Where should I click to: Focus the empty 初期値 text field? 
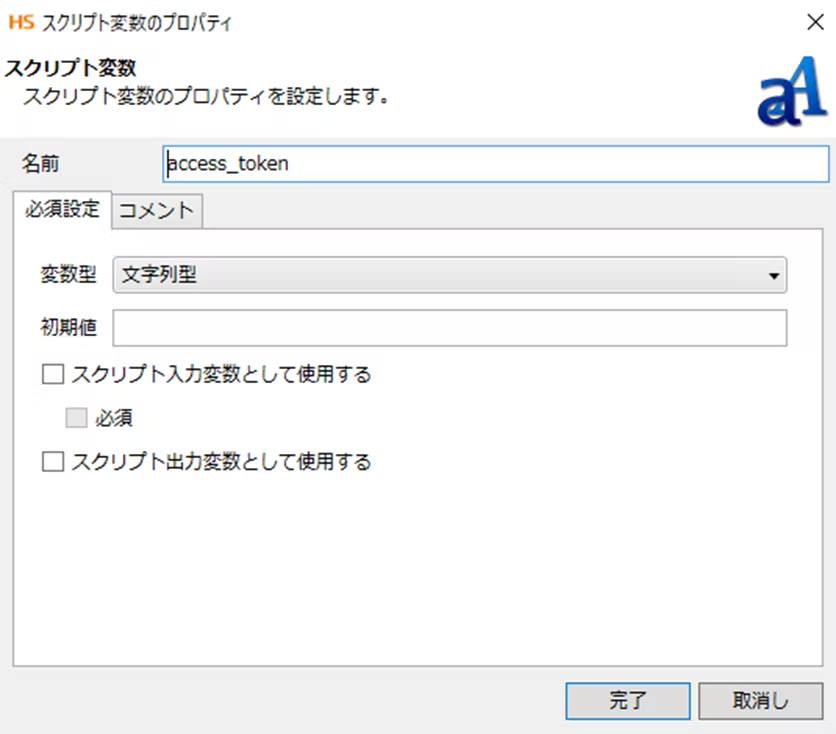click(x=449, y=328)
